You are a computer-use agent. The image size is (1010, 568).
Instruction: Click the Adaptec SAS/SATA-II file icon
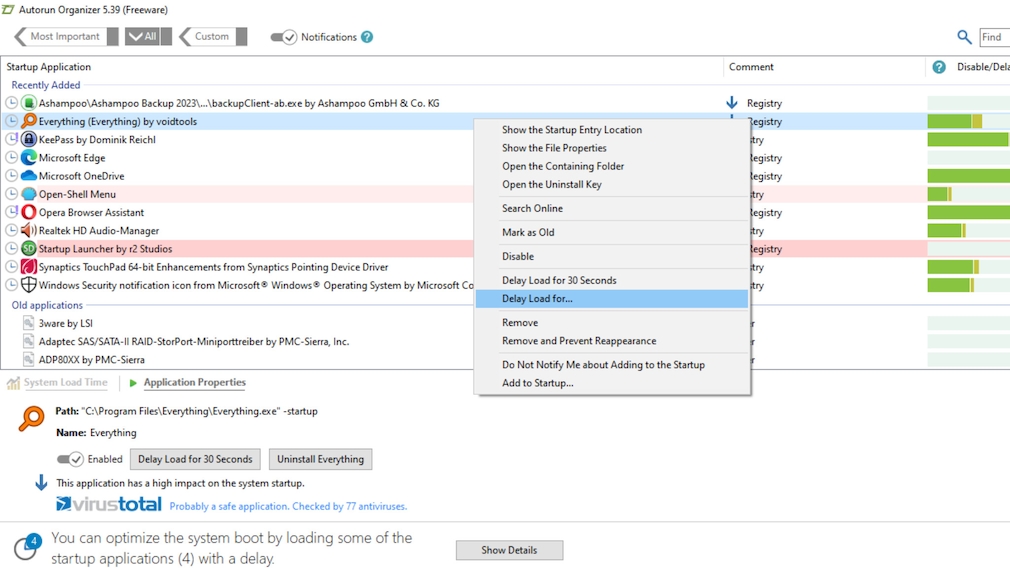pos(28,341)
